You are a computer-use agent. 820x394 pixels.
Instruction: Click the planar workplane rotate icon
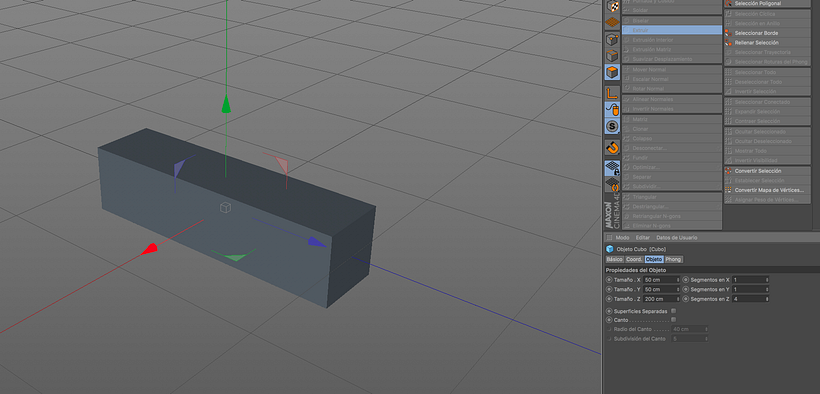pyautogui.click(x=612, y=185)
